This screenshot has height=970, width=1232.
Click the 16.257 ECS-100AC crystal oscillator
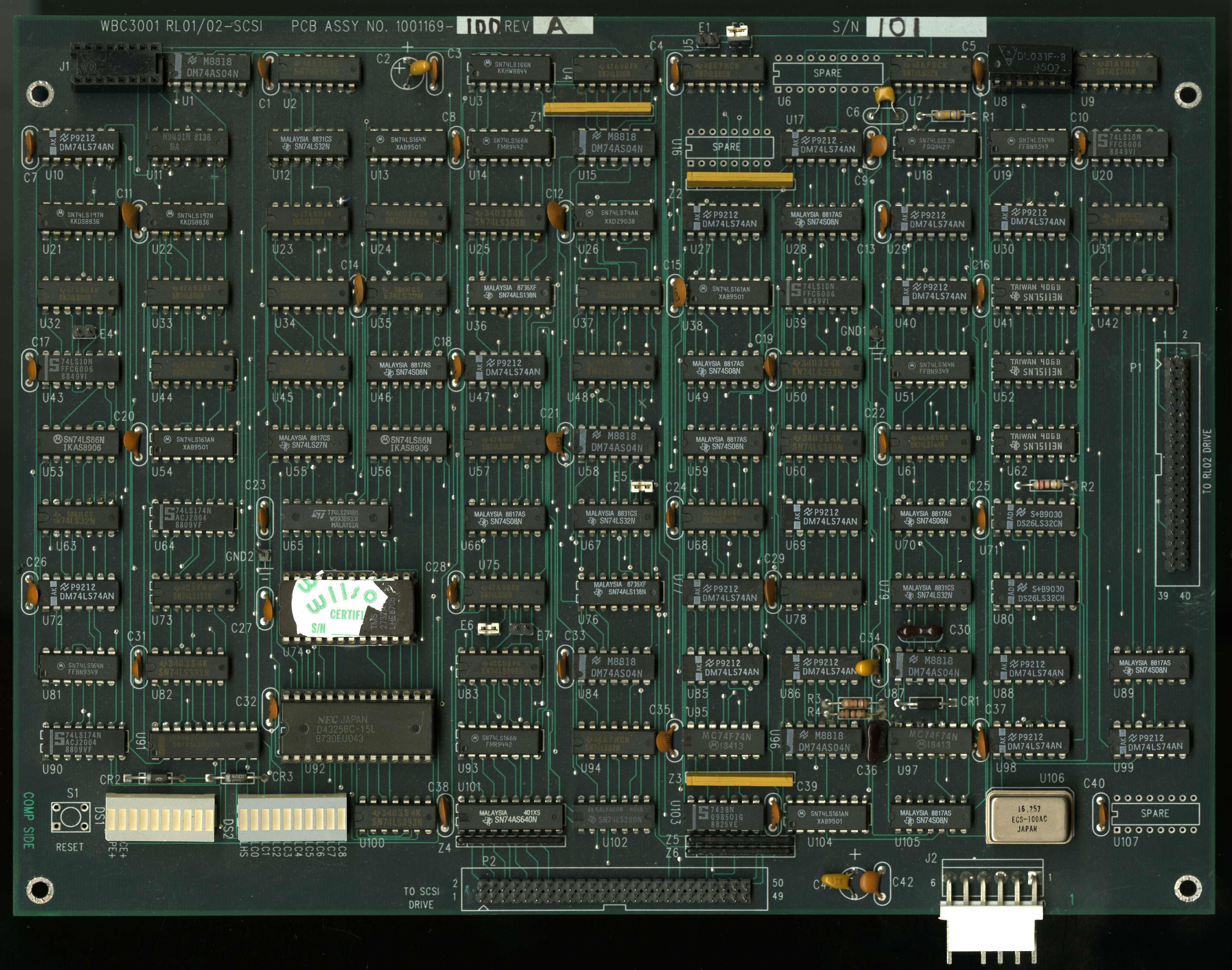(x=1030, y=817)
